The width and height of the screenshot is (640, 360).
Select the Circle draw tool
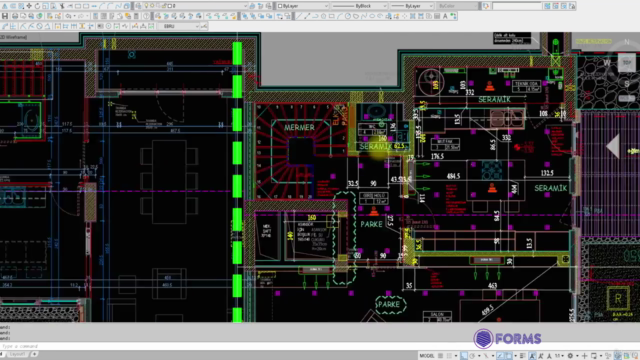[x=348, y=16]
